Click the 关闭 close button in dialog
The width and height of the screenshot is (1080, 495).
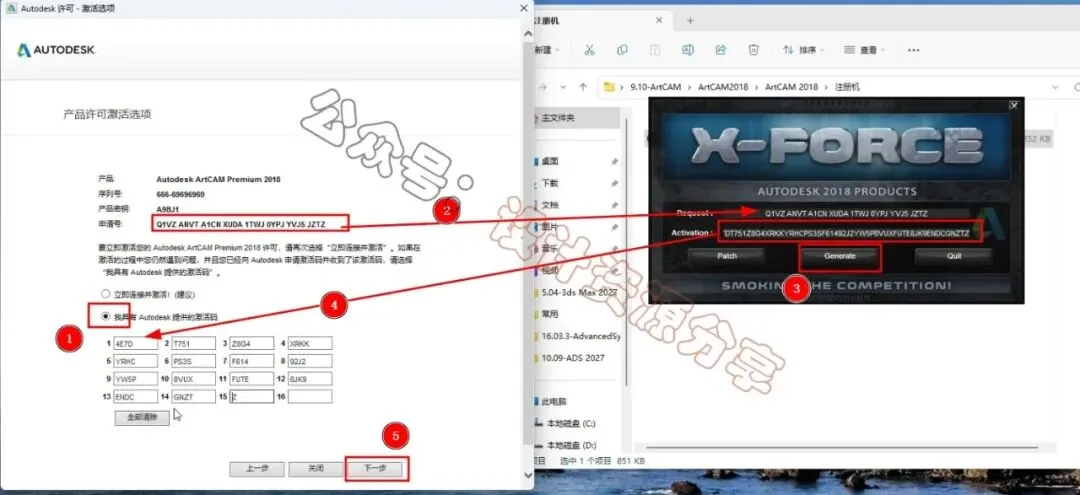click(315, 469)
